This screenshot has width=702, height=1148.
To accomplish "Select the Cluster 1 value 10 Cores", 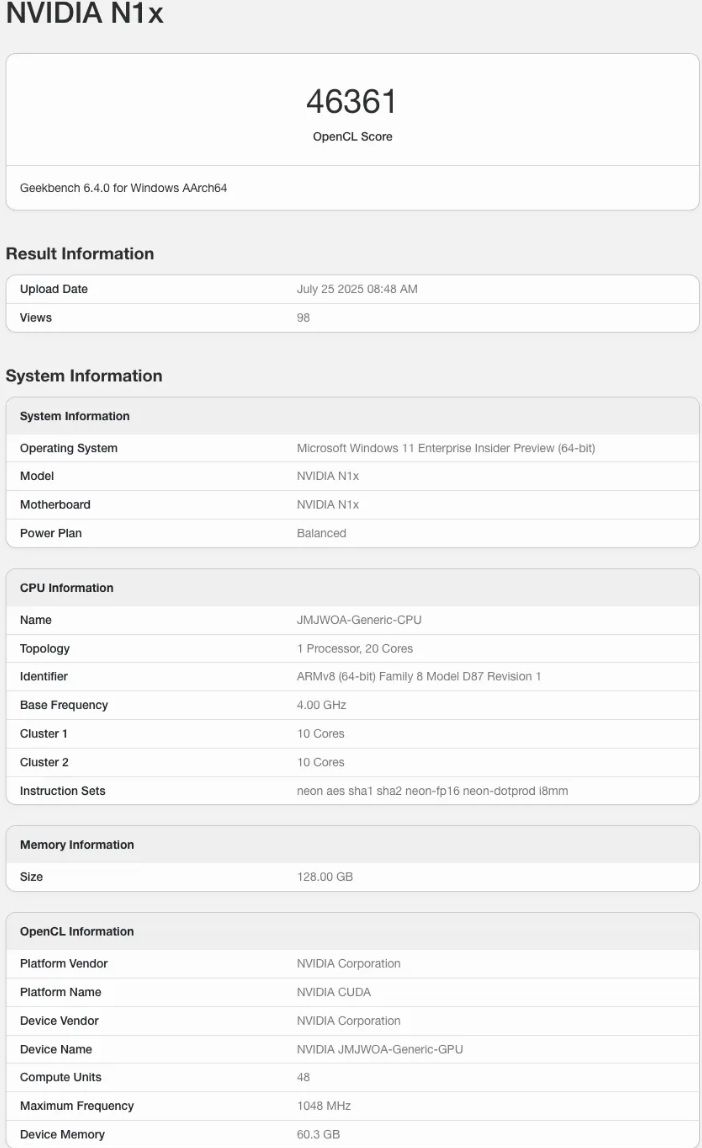I will coord(320,734).
